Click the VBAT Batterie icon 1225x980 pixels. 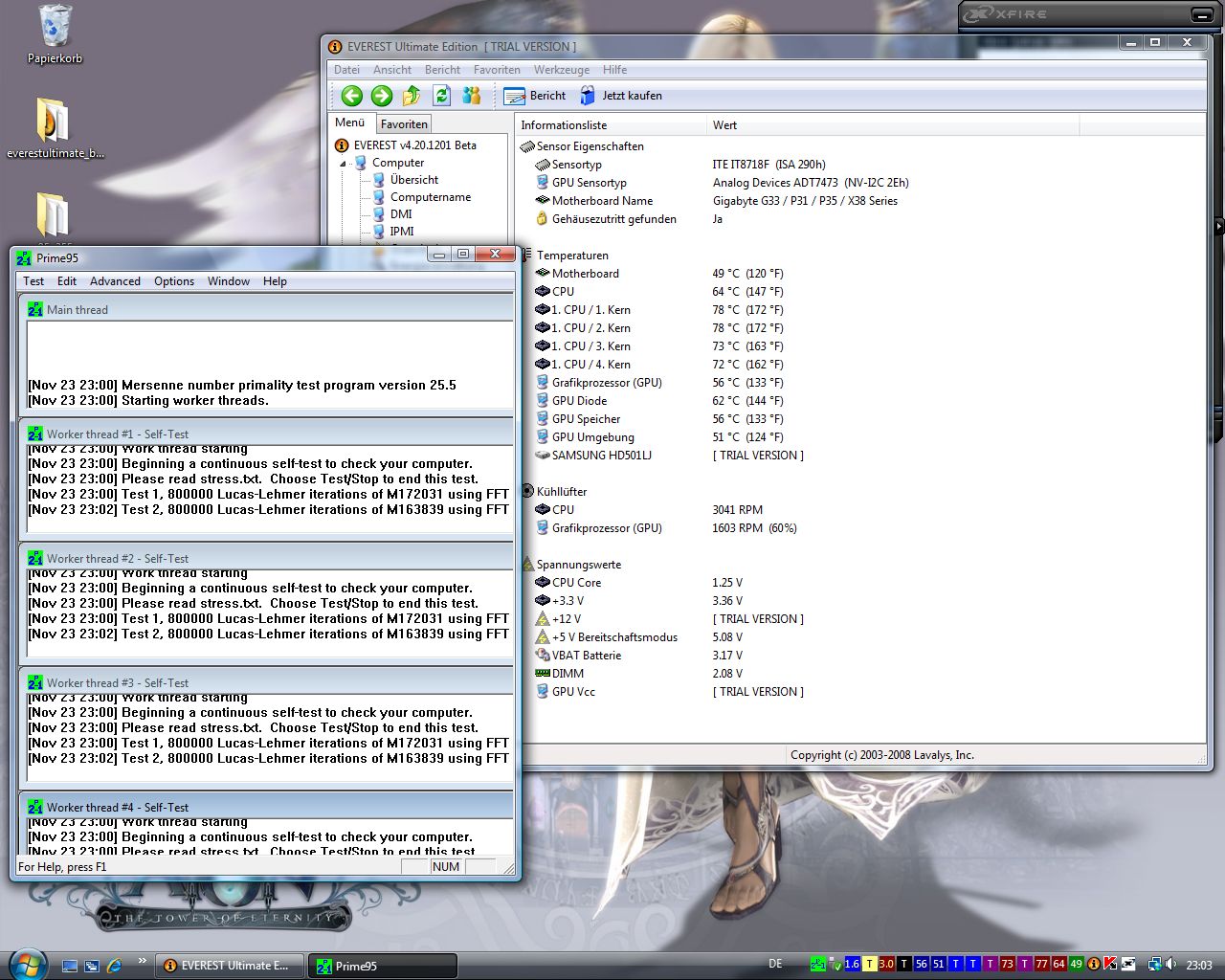point(542,656)
